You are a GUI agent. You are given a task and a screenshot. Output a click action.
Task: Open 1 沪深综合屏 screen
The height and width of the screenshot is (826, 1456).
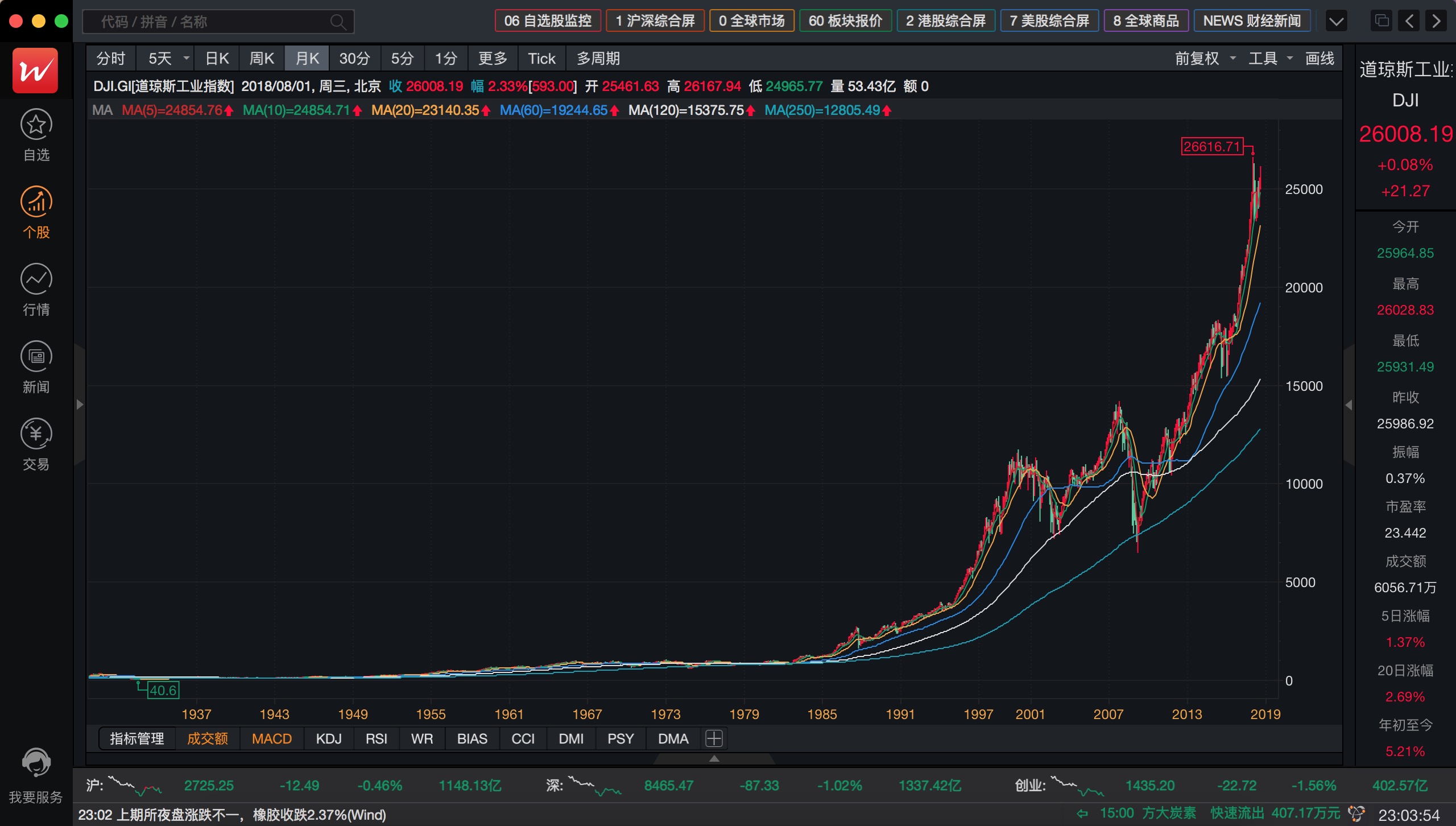[655, 21]
